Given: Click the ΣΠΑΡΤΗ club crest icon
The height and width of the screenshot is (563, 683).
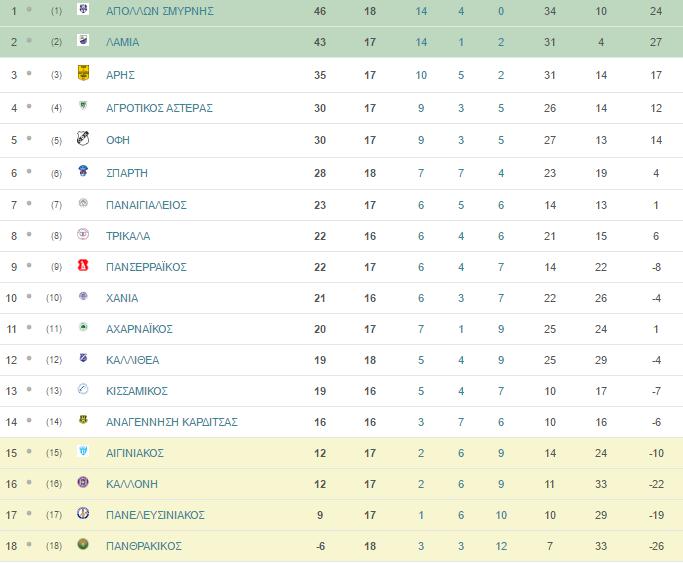Looking at the screenshot, I should pos(83,171).
